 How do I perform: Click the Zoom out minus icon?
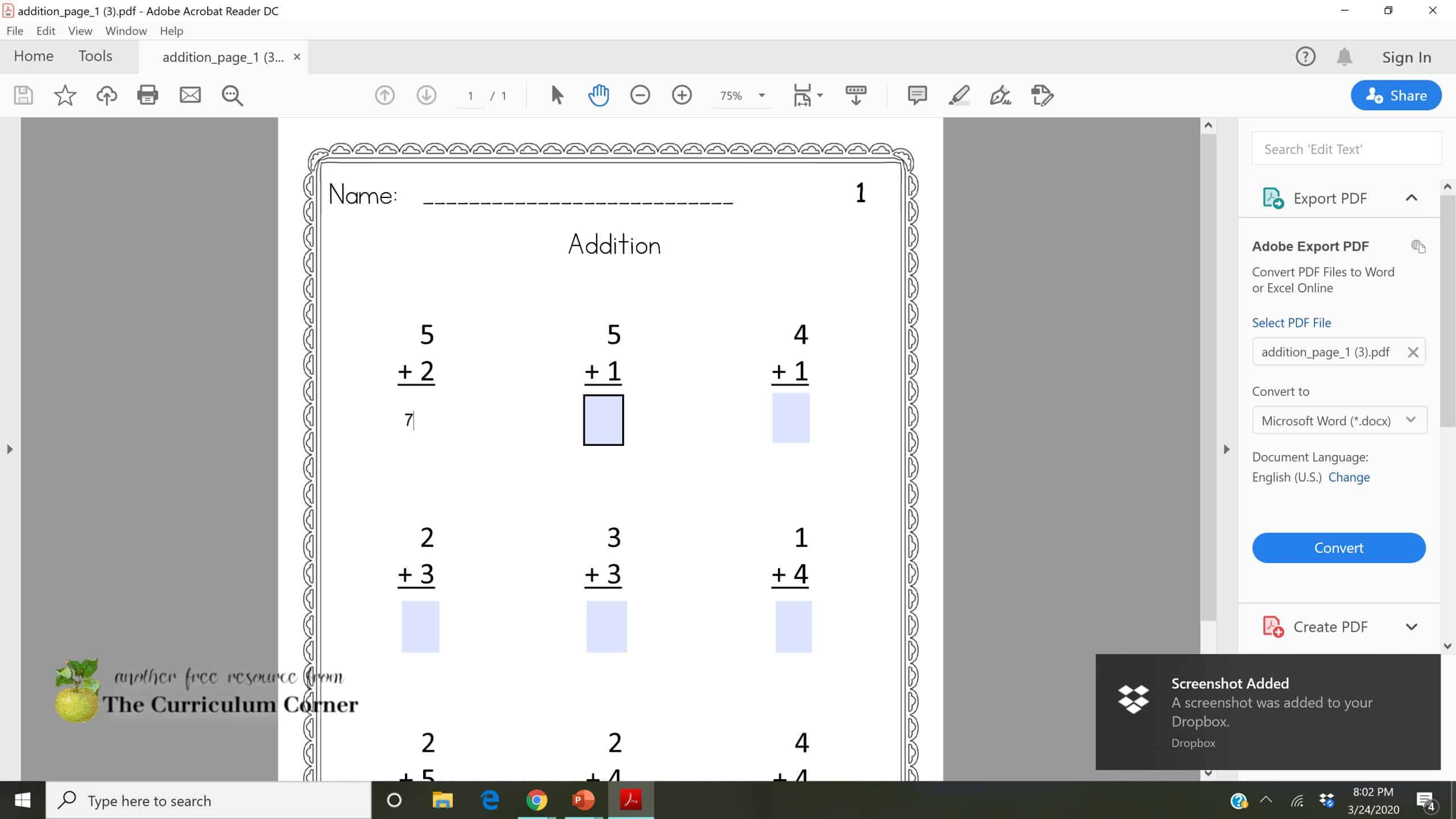(x=640, y=95)
